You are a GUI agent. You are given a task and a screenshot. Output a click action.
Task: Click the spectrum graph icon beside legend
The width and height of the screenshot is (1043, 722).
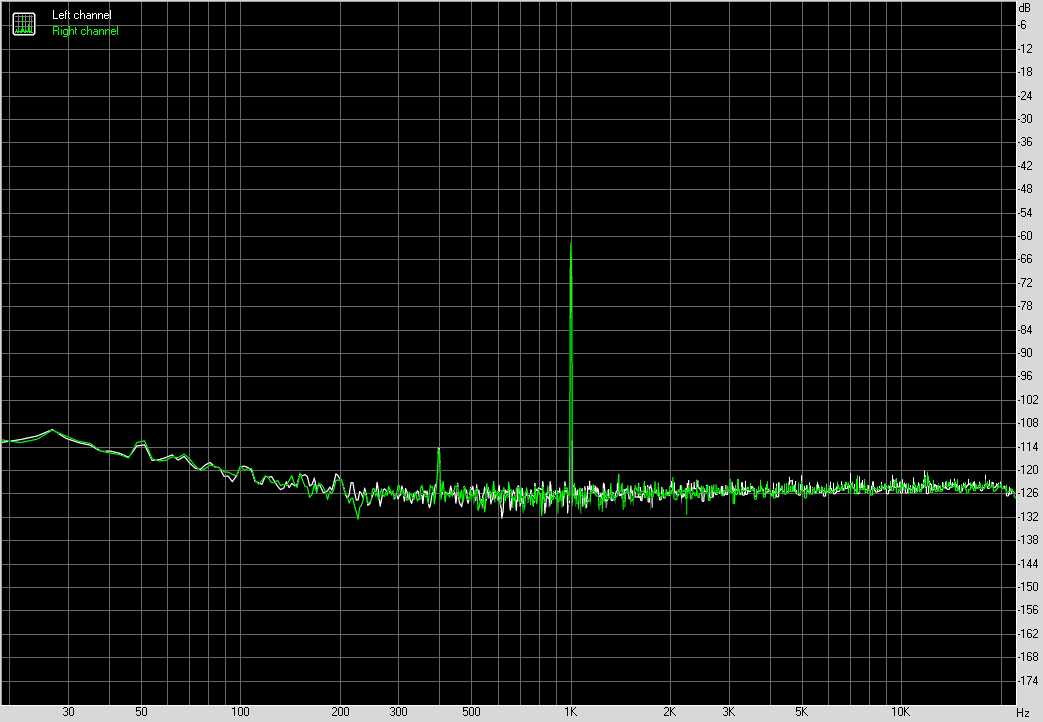[x=24, y=24]
